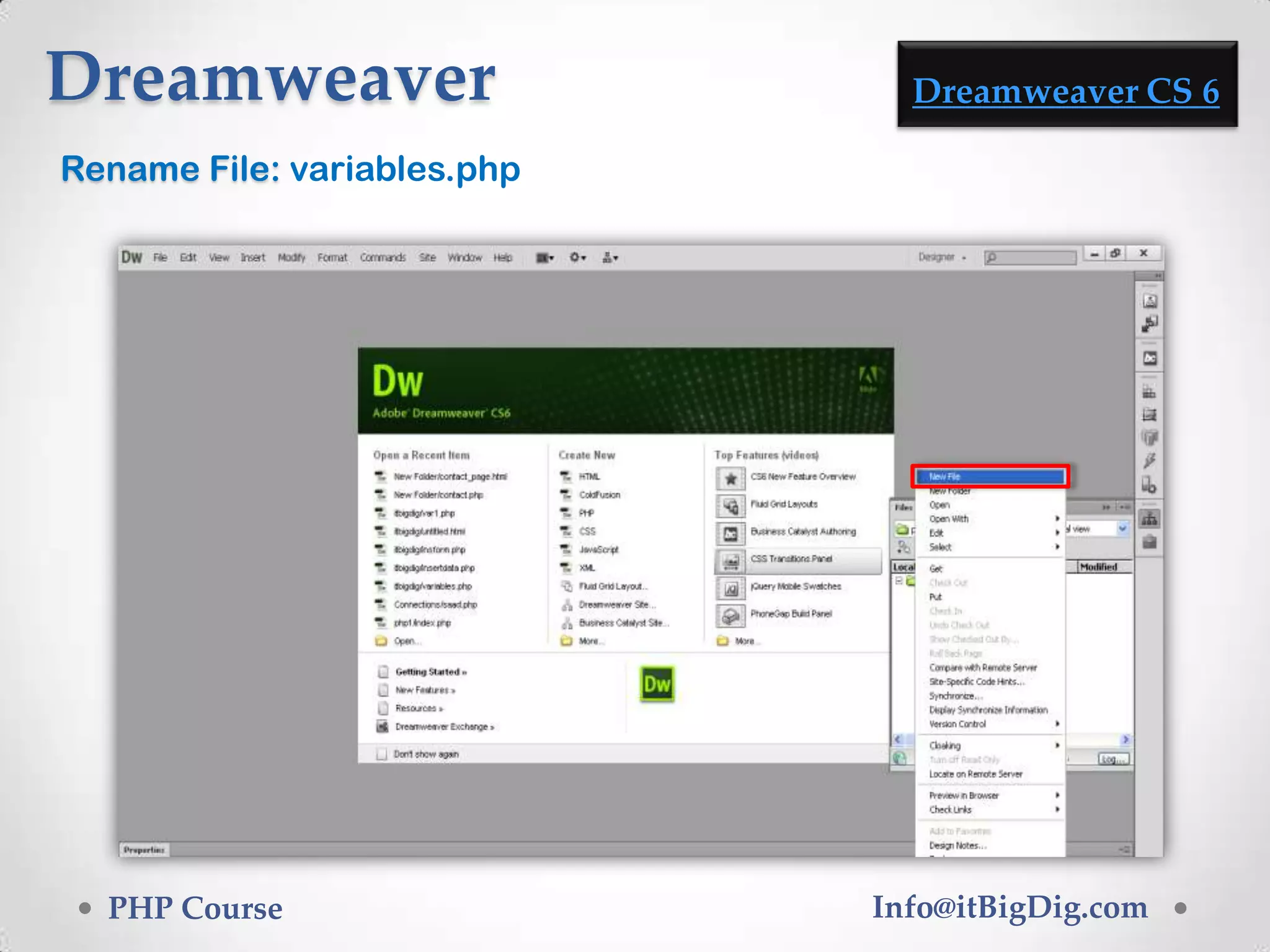Expand the Preview in Browser submenu
1270x952 pixels.
(x=992, y=795)
